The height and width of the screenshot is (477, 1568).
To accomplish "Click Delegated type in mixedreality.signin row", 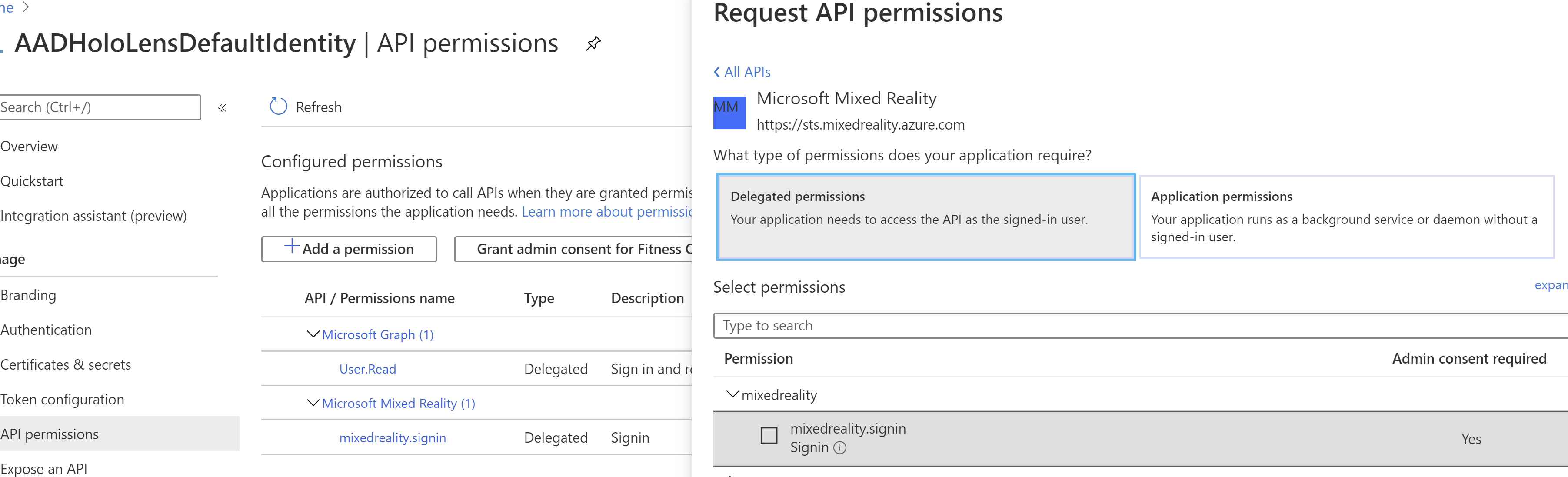I will pyautogui.click(x=556, y=437).
